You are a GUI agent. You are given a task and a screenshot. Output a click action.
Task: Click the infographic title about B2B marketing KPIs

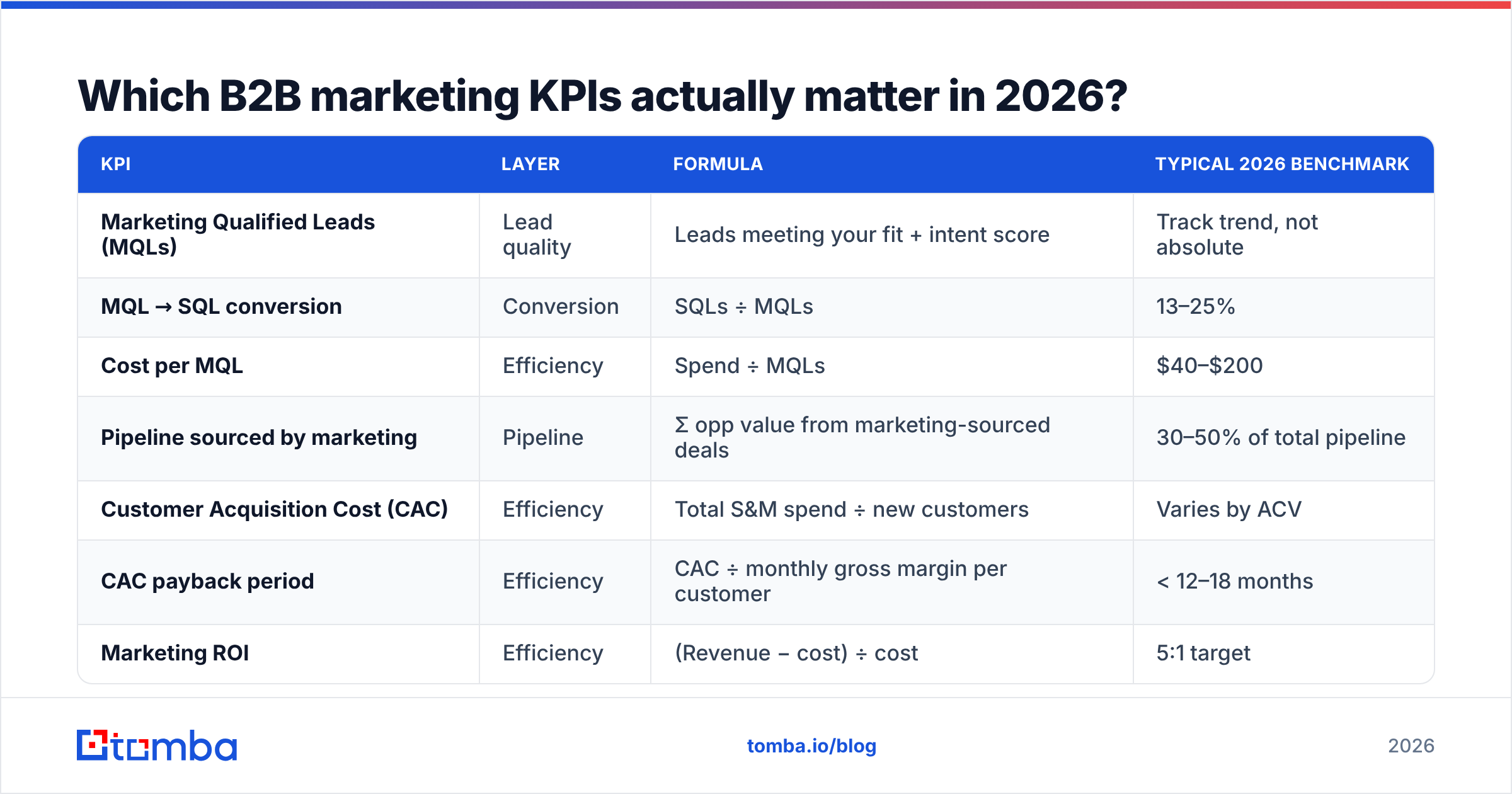tap(602, 96)
